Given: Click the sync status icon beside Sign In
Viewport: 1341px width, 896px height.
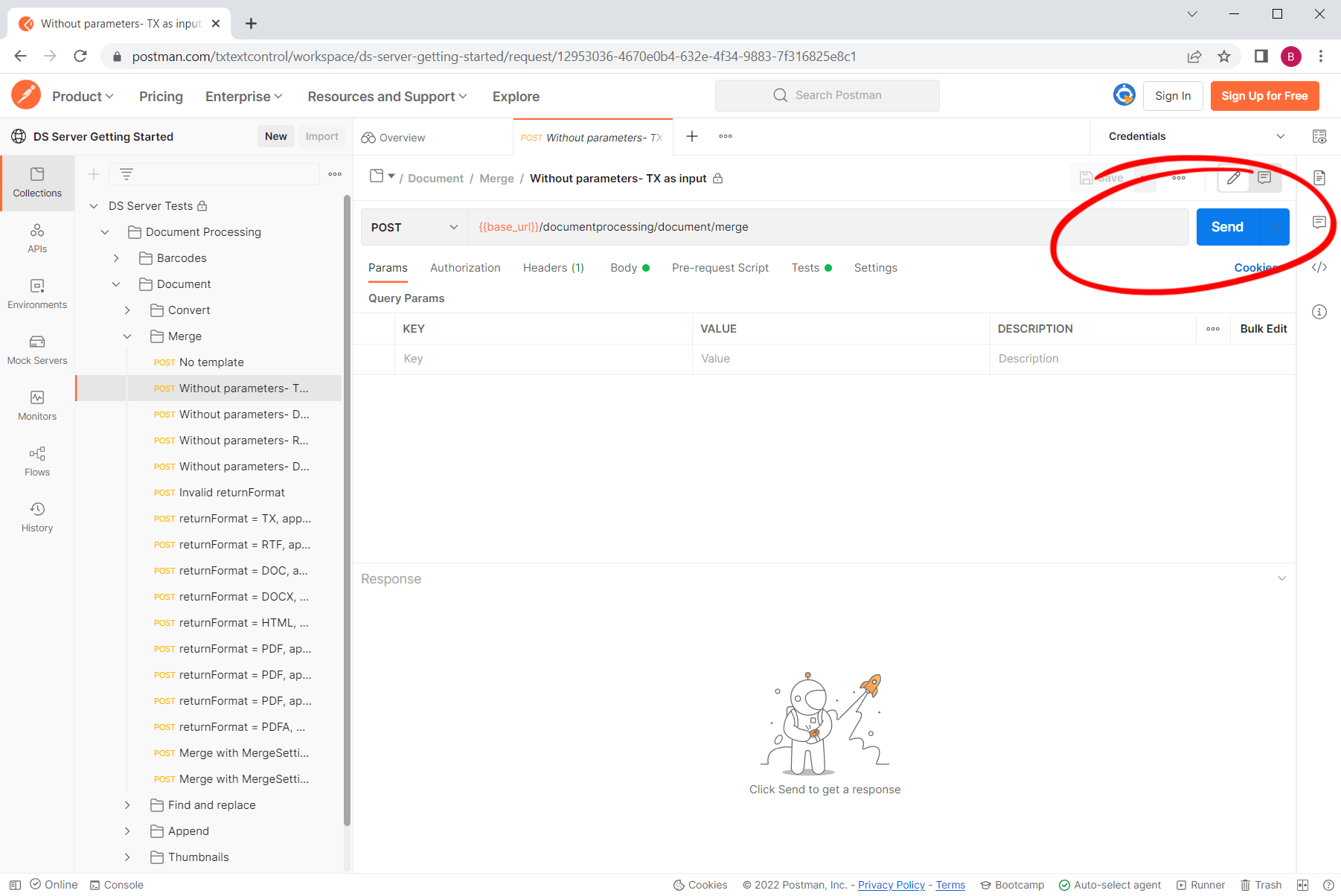Looking at the screenshot, I should click(1124, 95).
